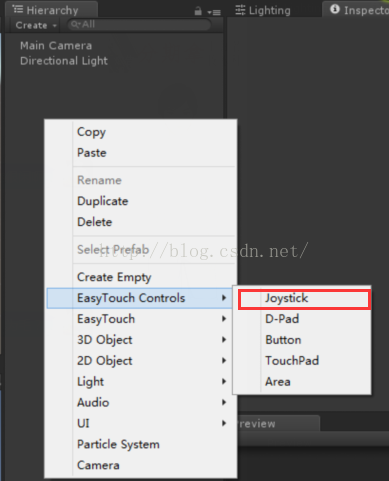
Task: Click the Hierarchy search field
Action: click(x=139, y=25)
